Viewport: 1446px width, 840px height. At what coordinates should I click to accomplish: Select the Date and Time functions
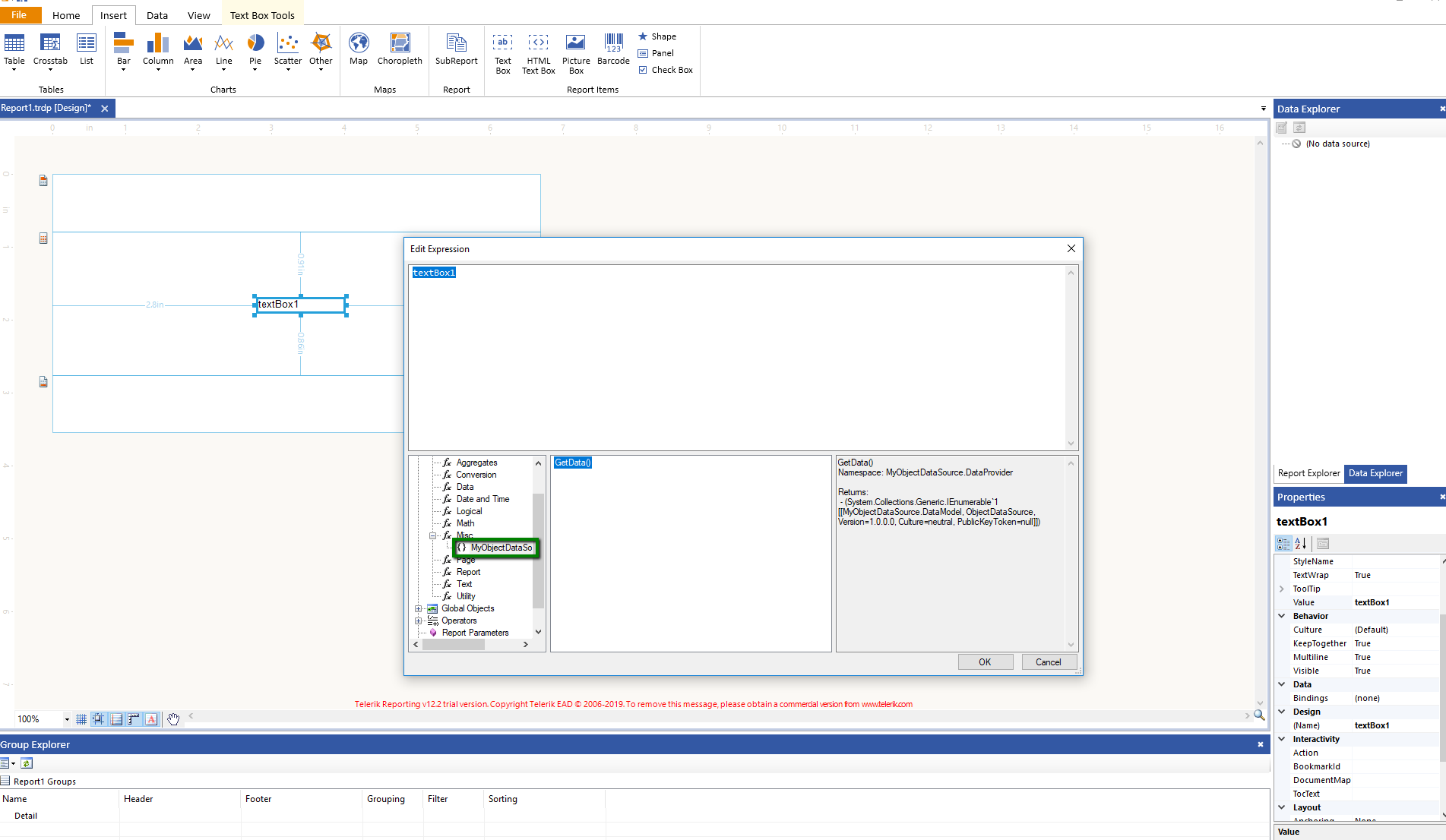point(483,499)
